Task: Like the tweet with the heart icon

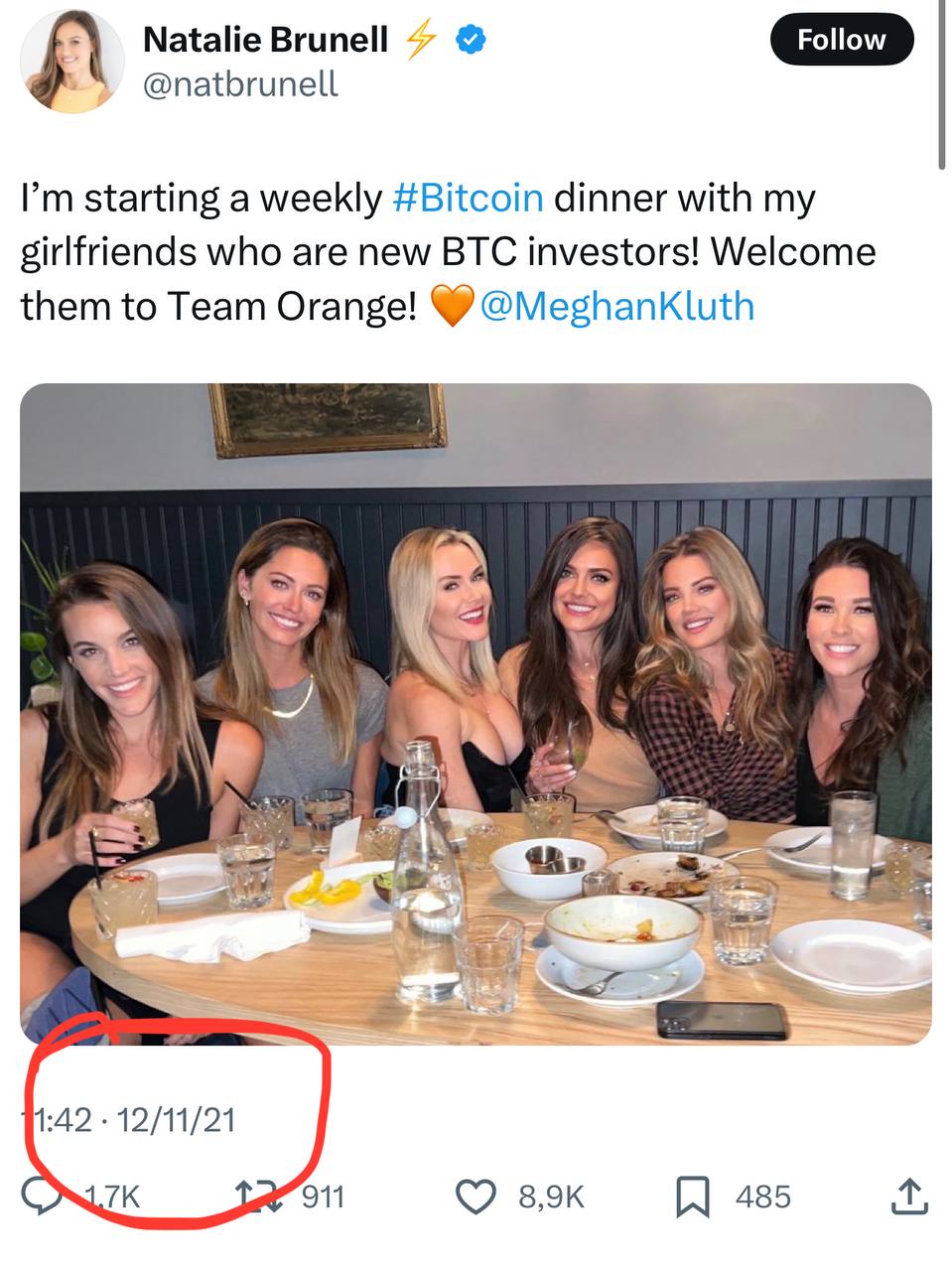Action: [476, 1197]
